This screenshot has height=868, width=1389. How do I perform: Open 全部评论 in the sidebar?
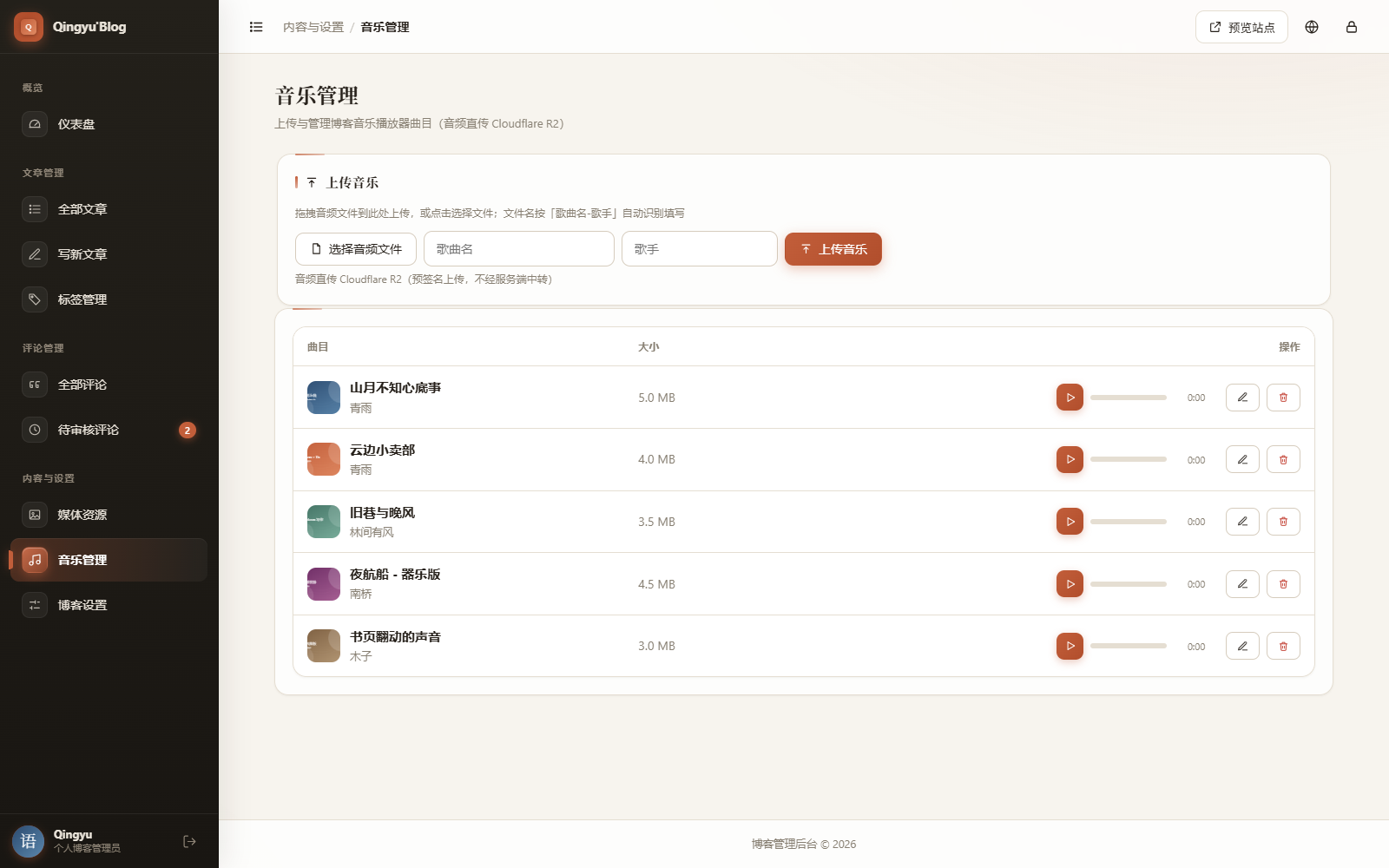point(109,385)
